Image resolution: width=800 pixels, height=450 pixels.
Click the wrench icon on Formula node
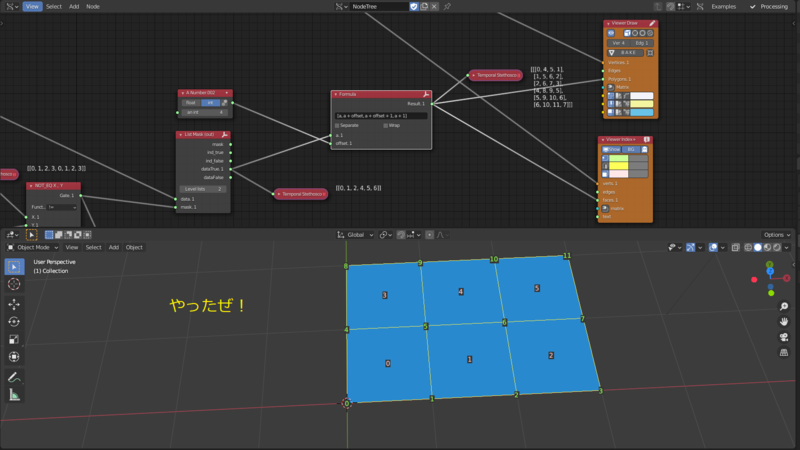426,94
